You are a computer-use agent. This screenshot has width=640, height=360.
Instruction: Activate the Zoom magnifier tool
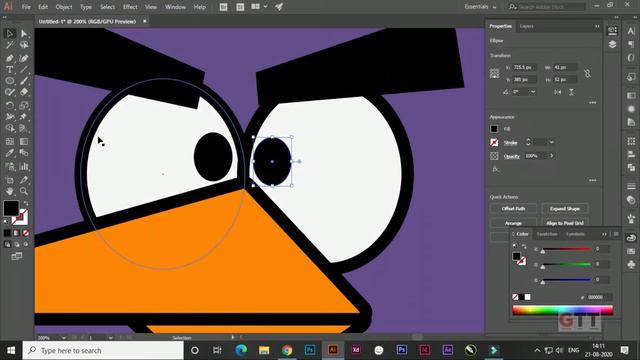[x=24, y=191]
